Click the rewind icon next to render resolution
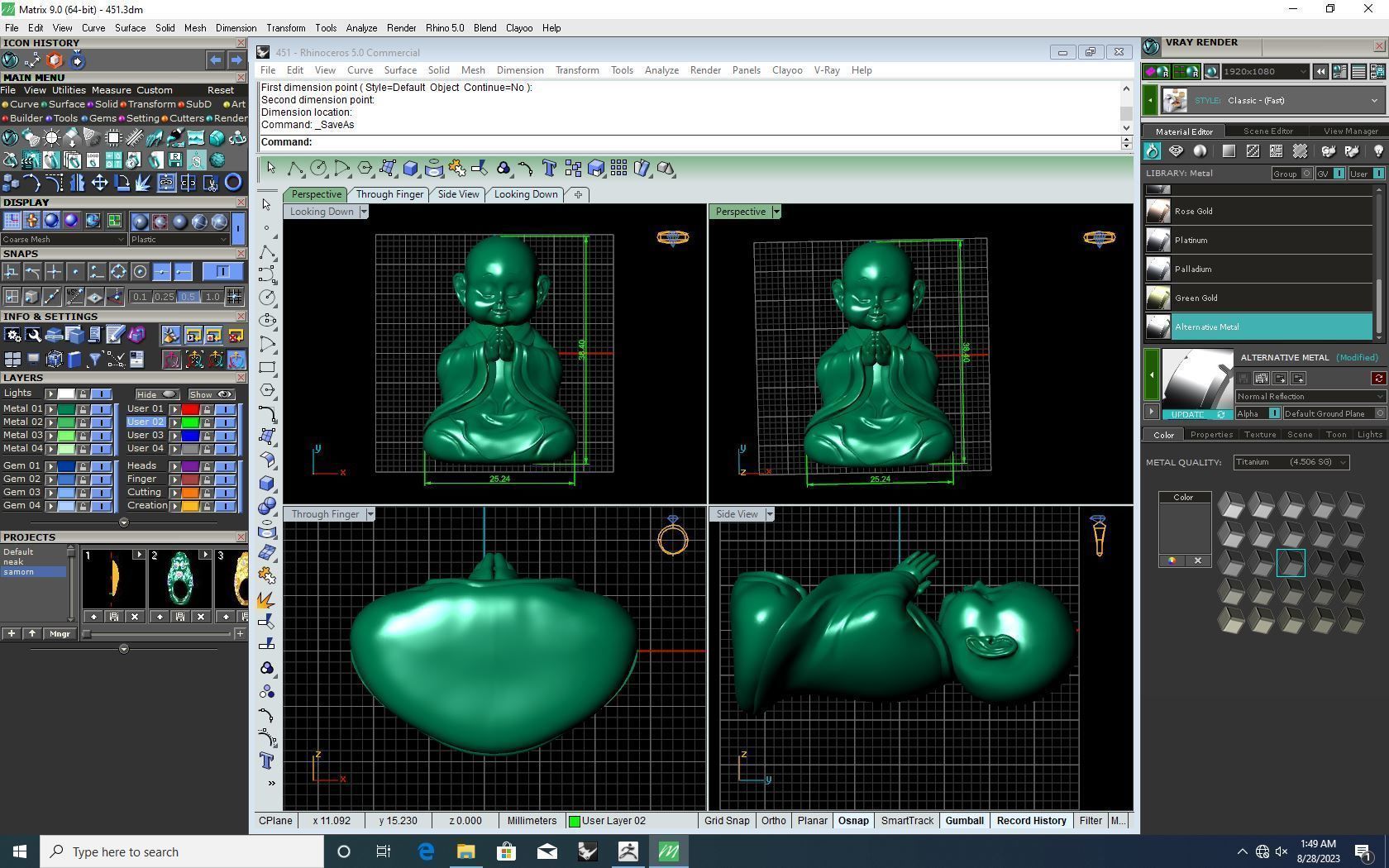This screenshot has width=1389, height=868. coord(1320,72)
